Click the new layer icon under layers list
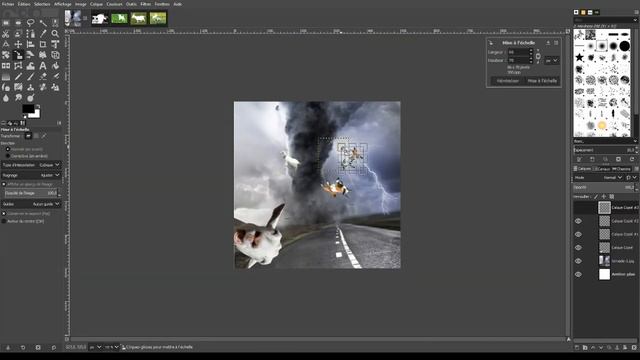Screen dimensions: 640x360 pyautogui.click(x=577, y=347)
